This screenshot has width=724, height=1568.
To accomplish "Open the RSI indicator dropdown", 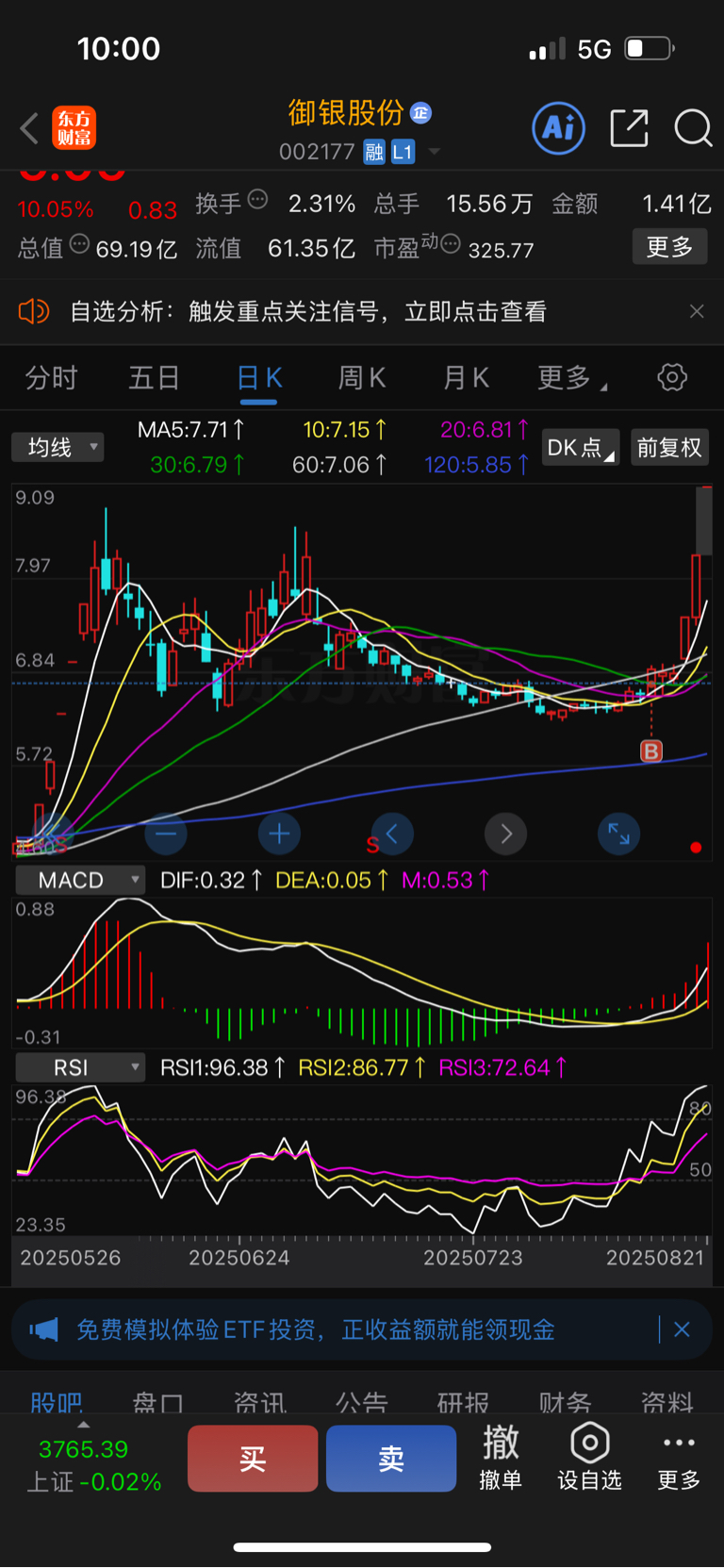I will click(81, 1067).
